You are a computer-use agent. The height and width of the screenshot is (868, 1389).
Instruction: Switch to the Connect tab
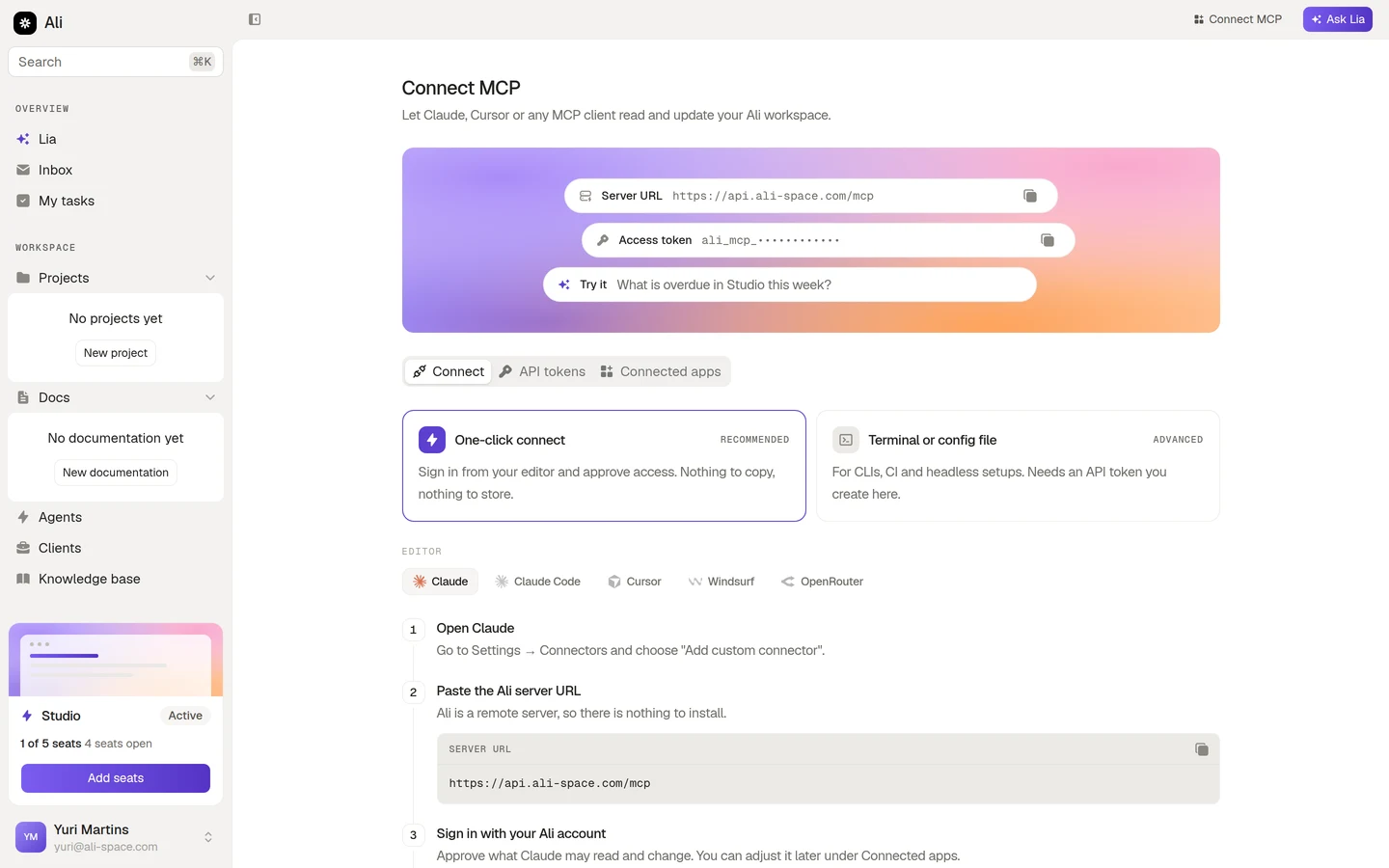[449, 371]
